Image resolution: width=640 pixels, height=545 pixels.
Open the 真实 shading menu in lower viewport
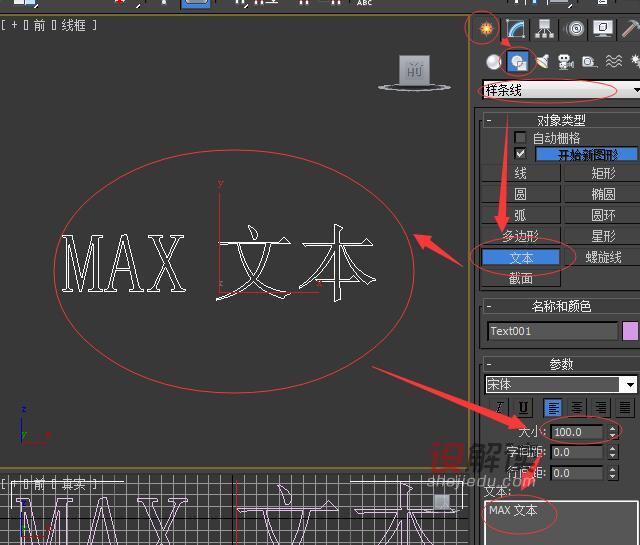pos(73,484)
